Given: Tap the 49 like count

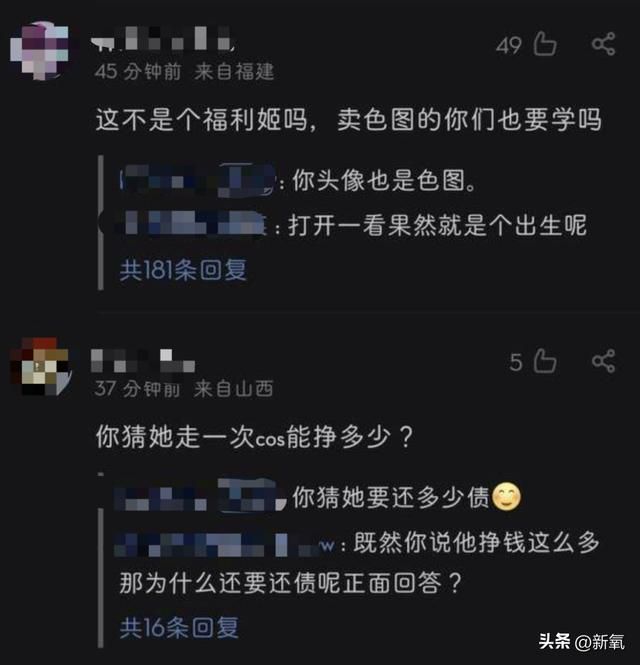Looking at the screenshot, I should (x=509, y=45).
